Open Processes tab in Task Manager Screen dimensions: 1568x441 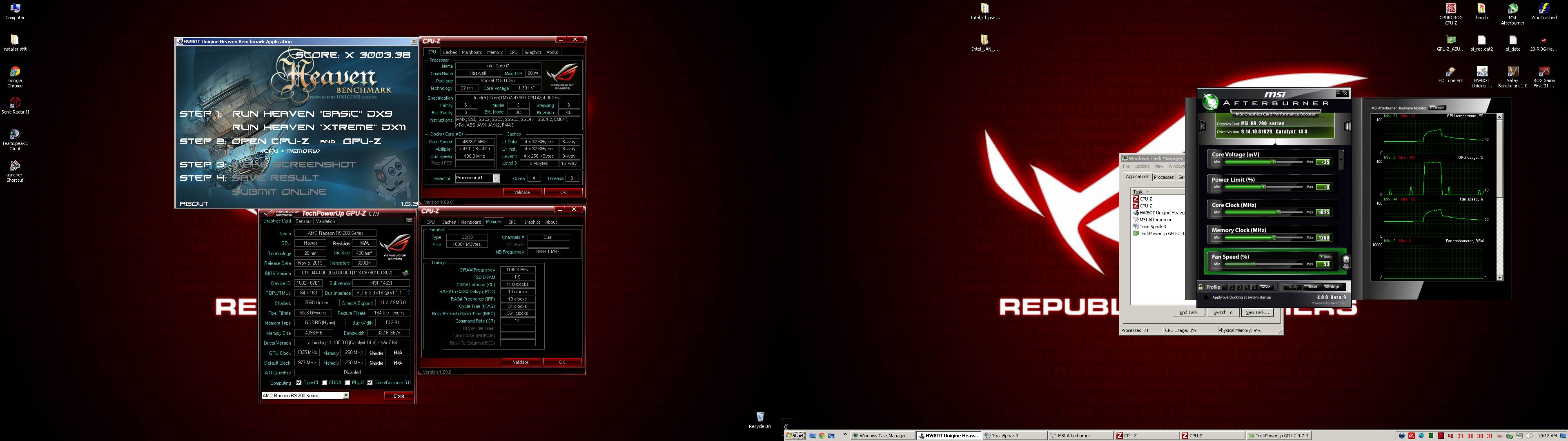(1163, 177)
